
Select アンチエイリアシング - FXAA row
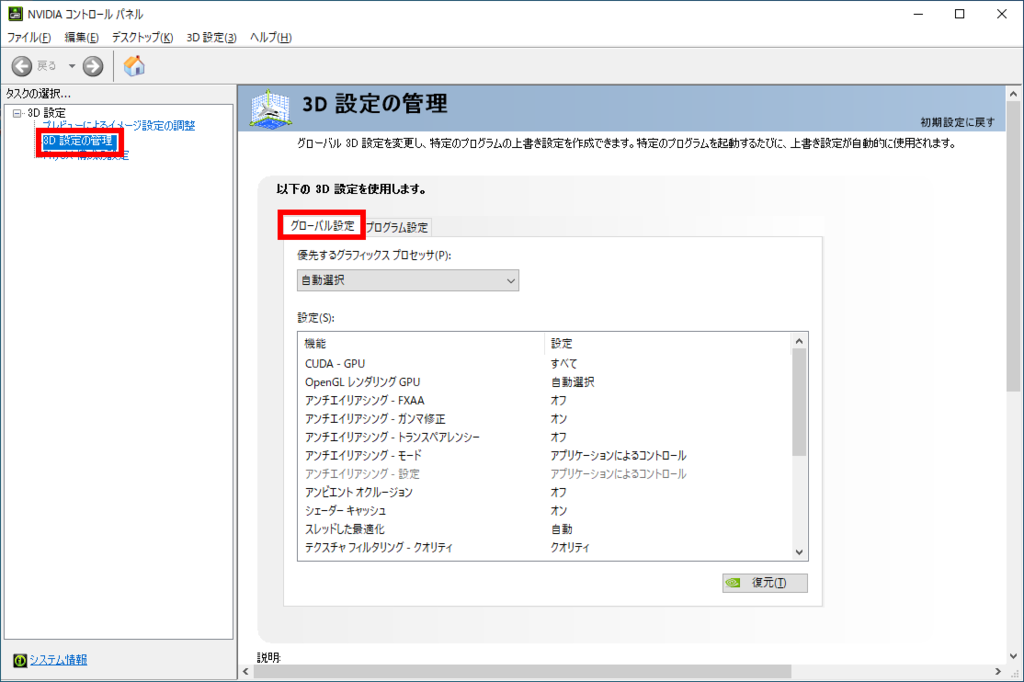pos(546,400)
